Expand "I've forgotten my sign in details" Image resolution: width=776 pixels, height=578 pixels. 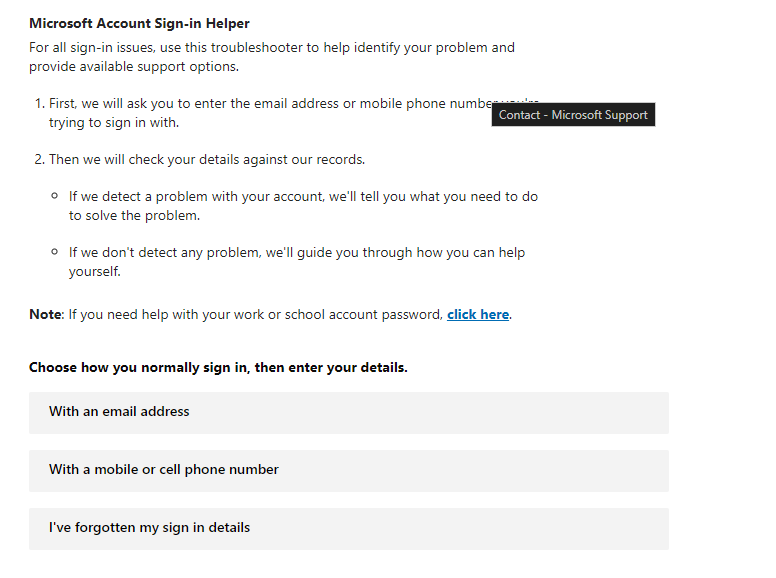pos(349,529)
